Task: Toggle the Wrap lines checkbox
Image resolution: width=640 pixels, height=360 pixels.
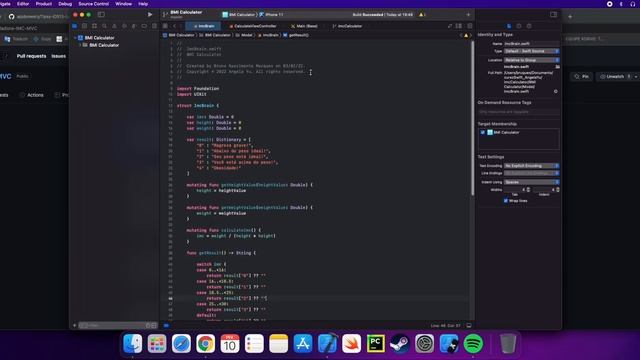Action: pyautogui.click(x=506, y=201)
